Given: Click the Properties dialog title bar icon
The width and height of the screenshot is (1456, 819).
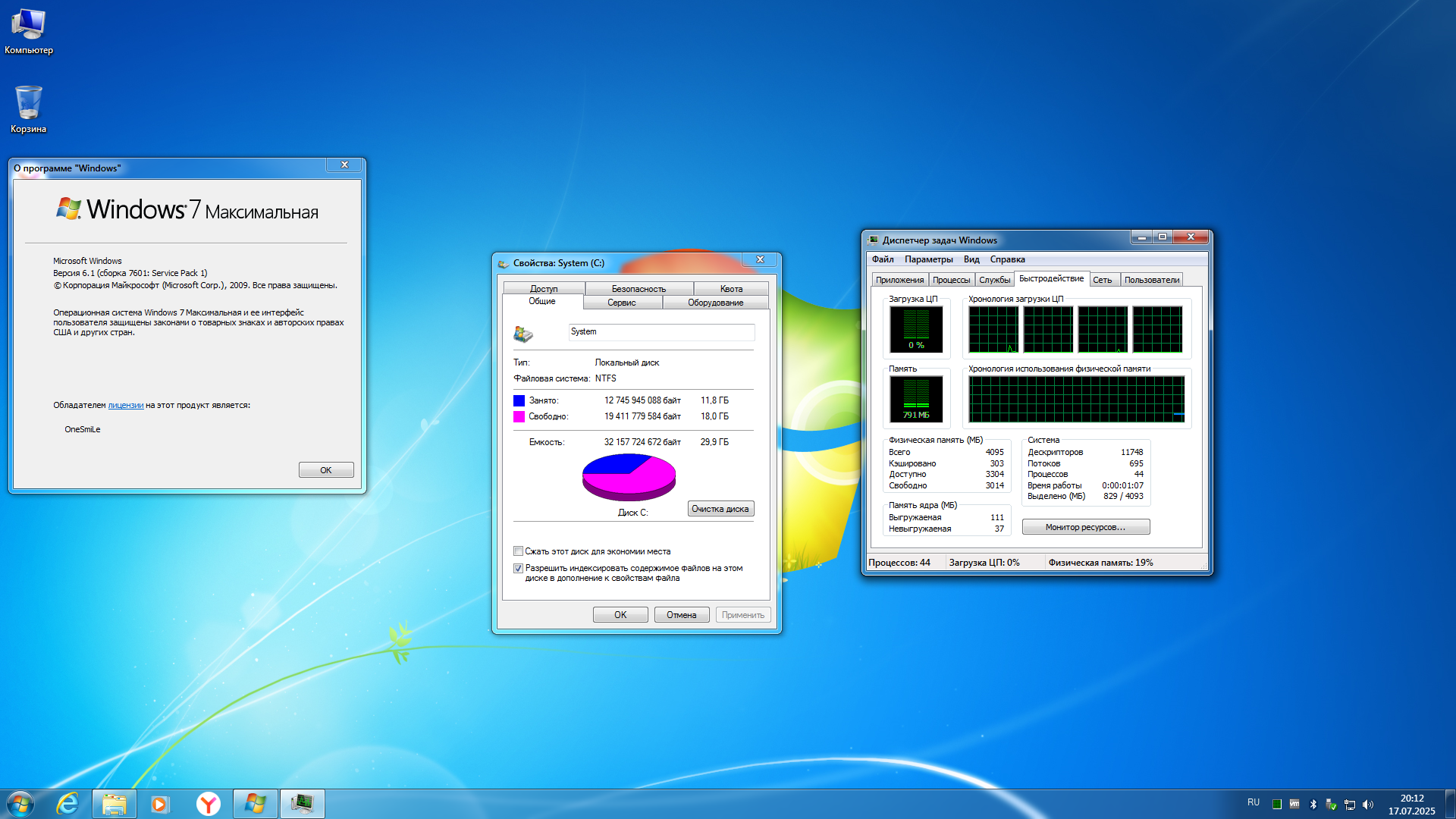Looking at the screenshot, I should click(504, 263).
